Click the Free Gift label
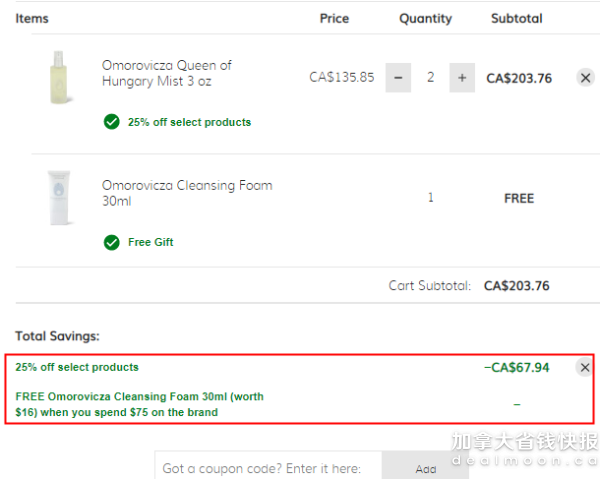 151,242
